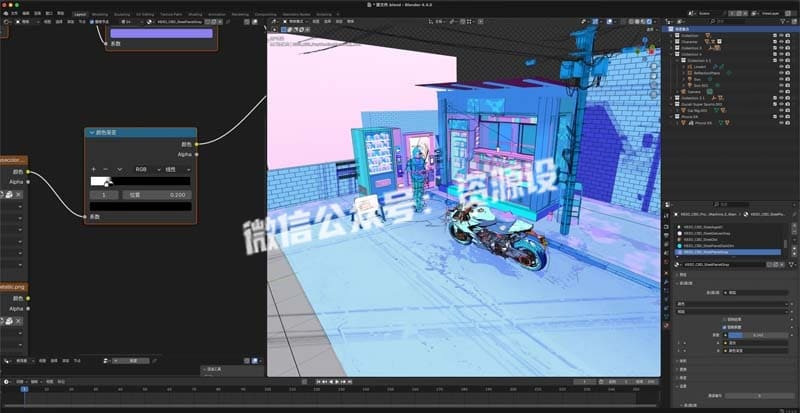Screen dimensions: 800x413
Task: Remove material slot with minus icon
Action: 794,233
